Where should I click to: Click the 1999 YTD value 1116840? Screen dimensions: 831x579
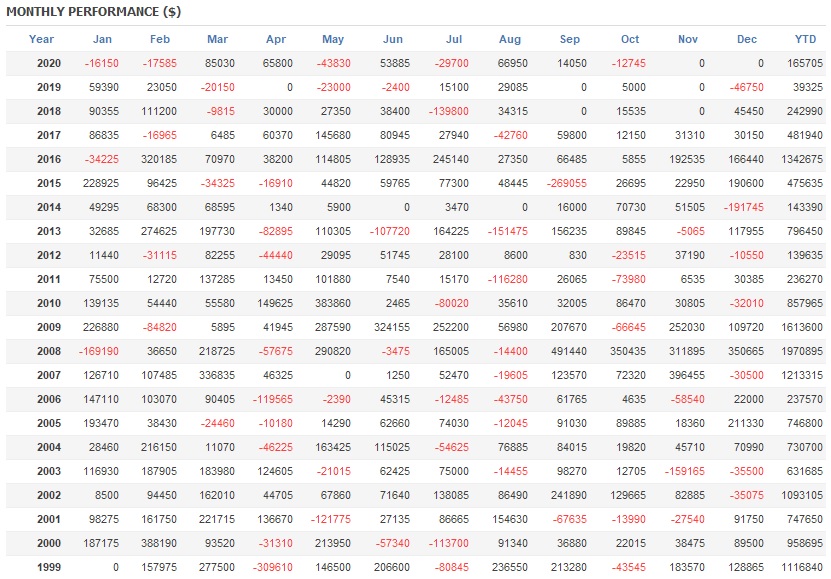click(x=802, y=567)
